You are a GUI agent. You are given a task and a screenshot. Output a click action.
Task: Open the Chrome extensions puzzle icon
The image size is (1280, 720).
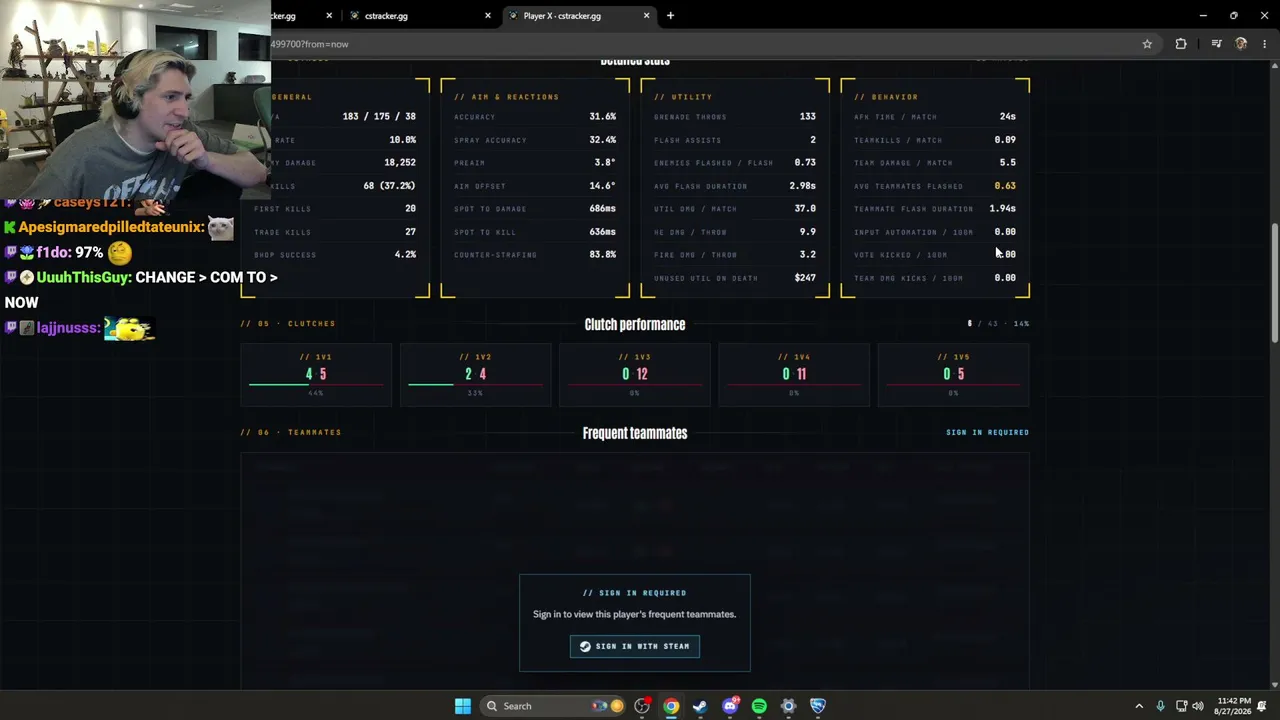1181,44
